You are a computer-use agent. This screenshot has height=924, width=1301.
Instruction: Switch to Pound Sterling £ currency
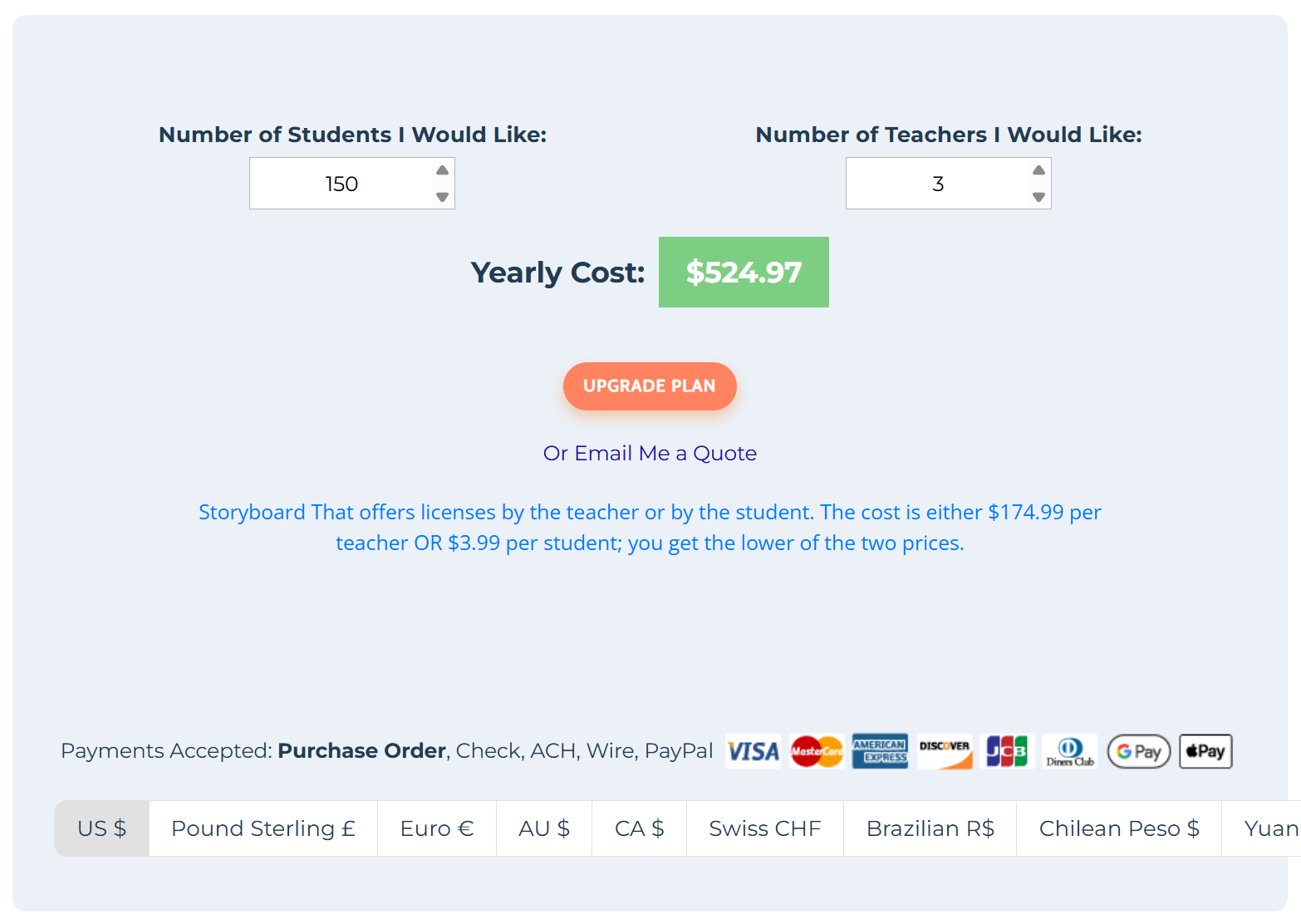(263, 828)
